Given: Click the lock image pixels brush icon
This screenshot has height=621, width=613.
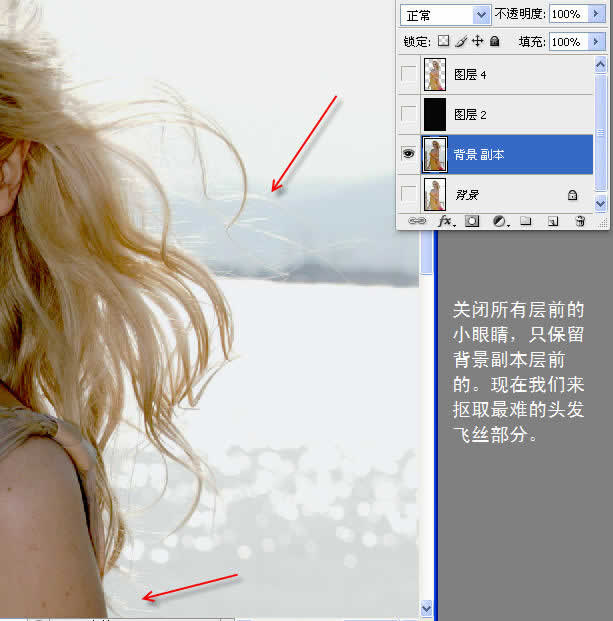Looking at the screenshot, I should [x=461, y=41].
